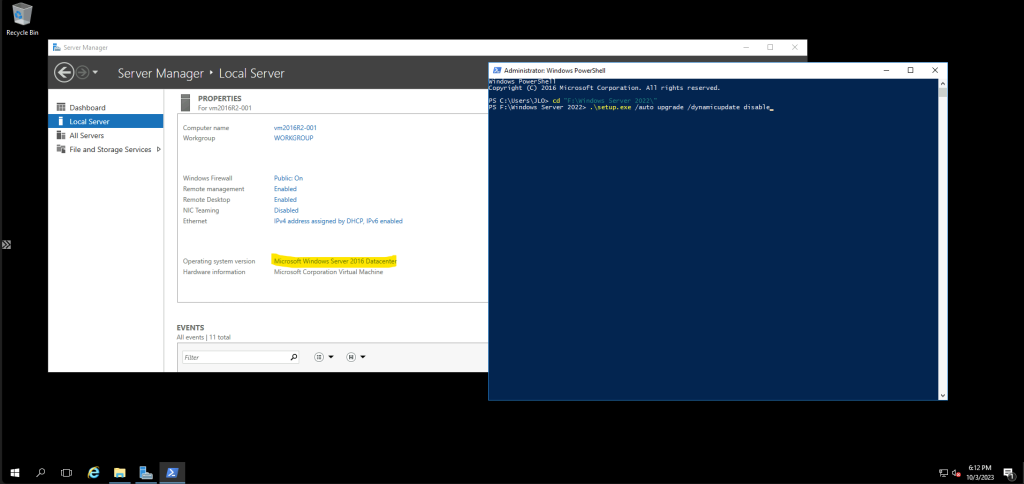Image resolution: width=1024 pixels, height=484 pixels.
Task: Click the Dashboard grid icon
Action: pos(61,107)
